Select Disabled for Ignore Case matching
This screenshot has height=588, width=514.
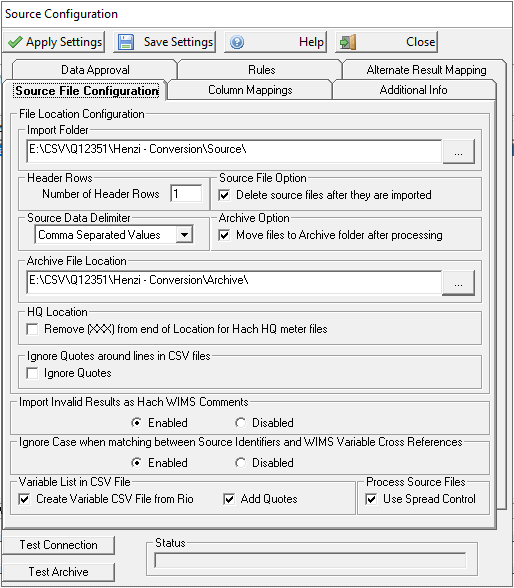click(x=241, y=463)
